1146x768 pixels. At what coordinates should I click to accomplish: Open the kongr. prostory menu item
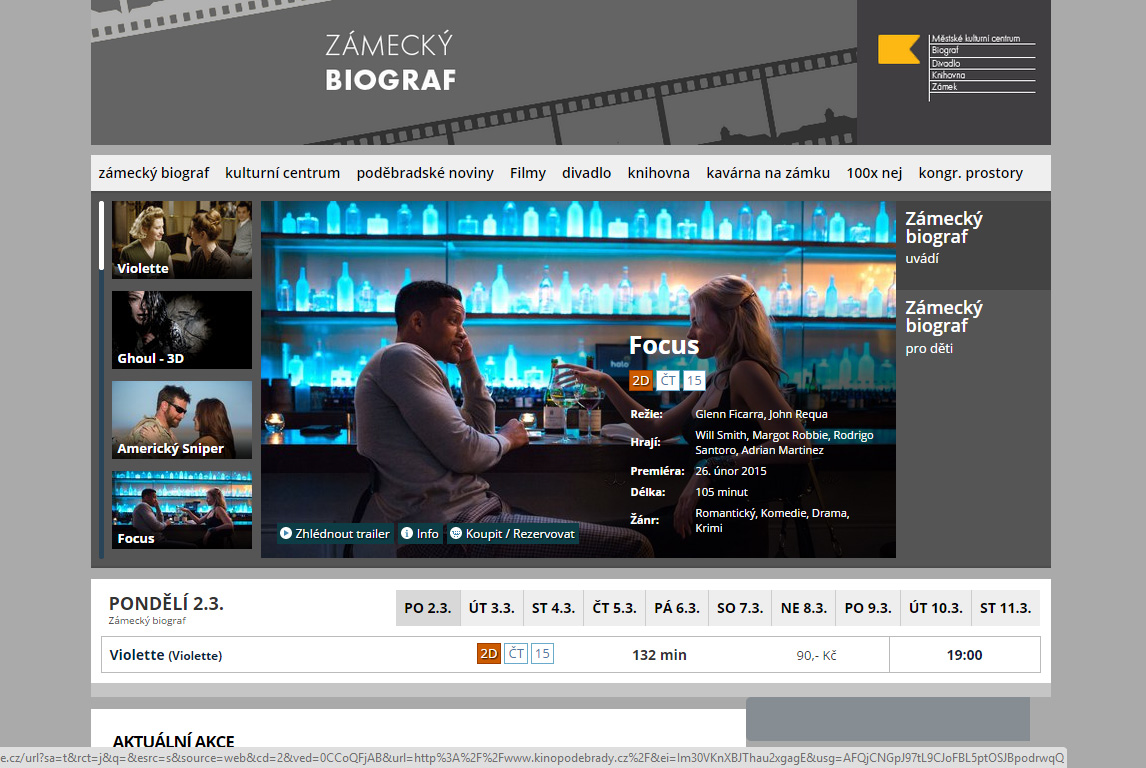point(971,173)
